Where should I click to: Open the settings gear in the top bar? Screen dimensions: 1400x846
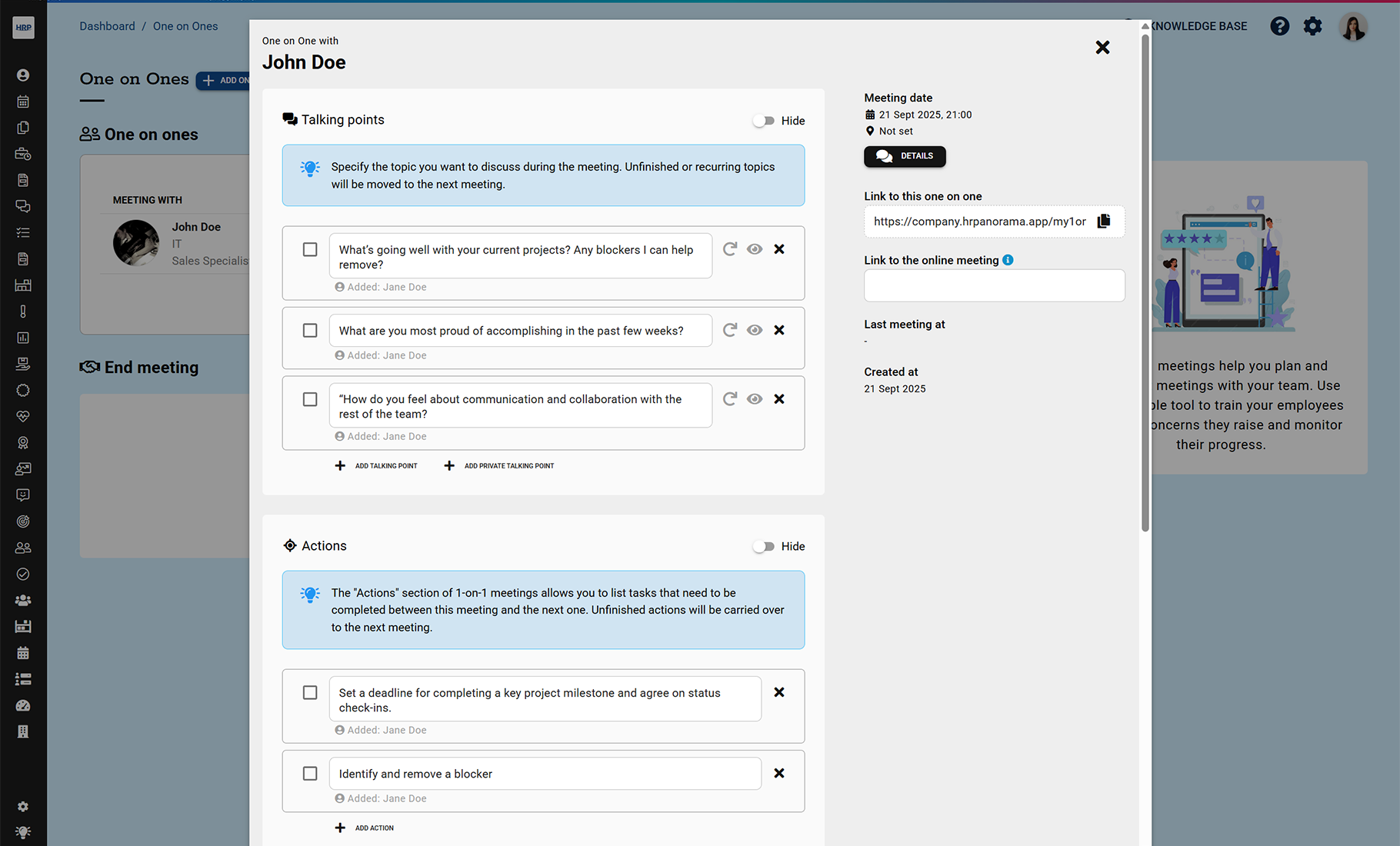point(1313,26)
